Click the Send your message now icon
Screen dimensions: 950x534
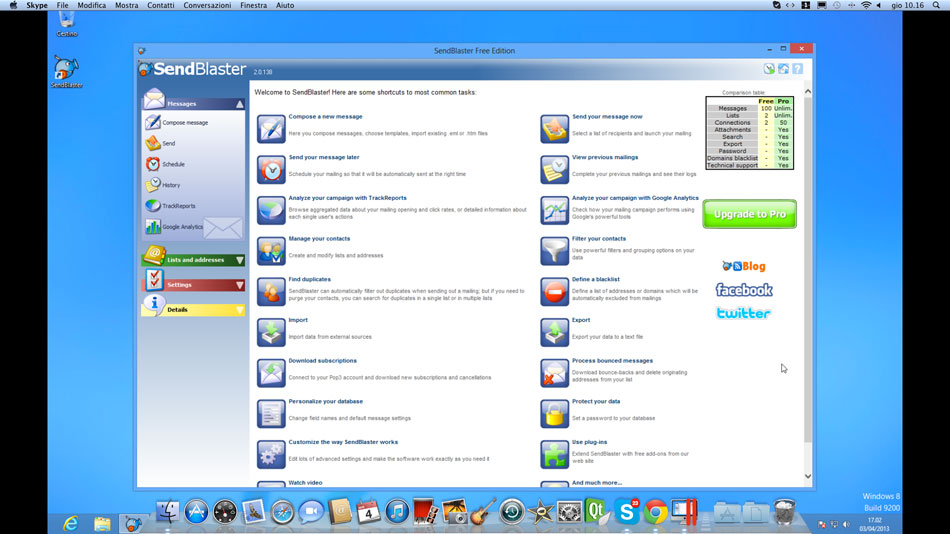click(554, 128)
